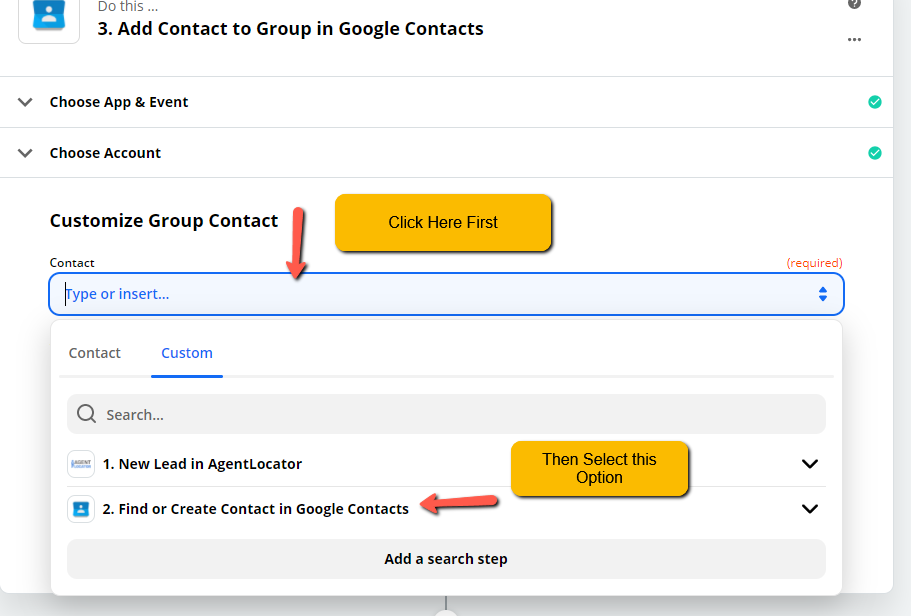
Task: Click the AgentLocator app icon
Action: pos(81,464)
